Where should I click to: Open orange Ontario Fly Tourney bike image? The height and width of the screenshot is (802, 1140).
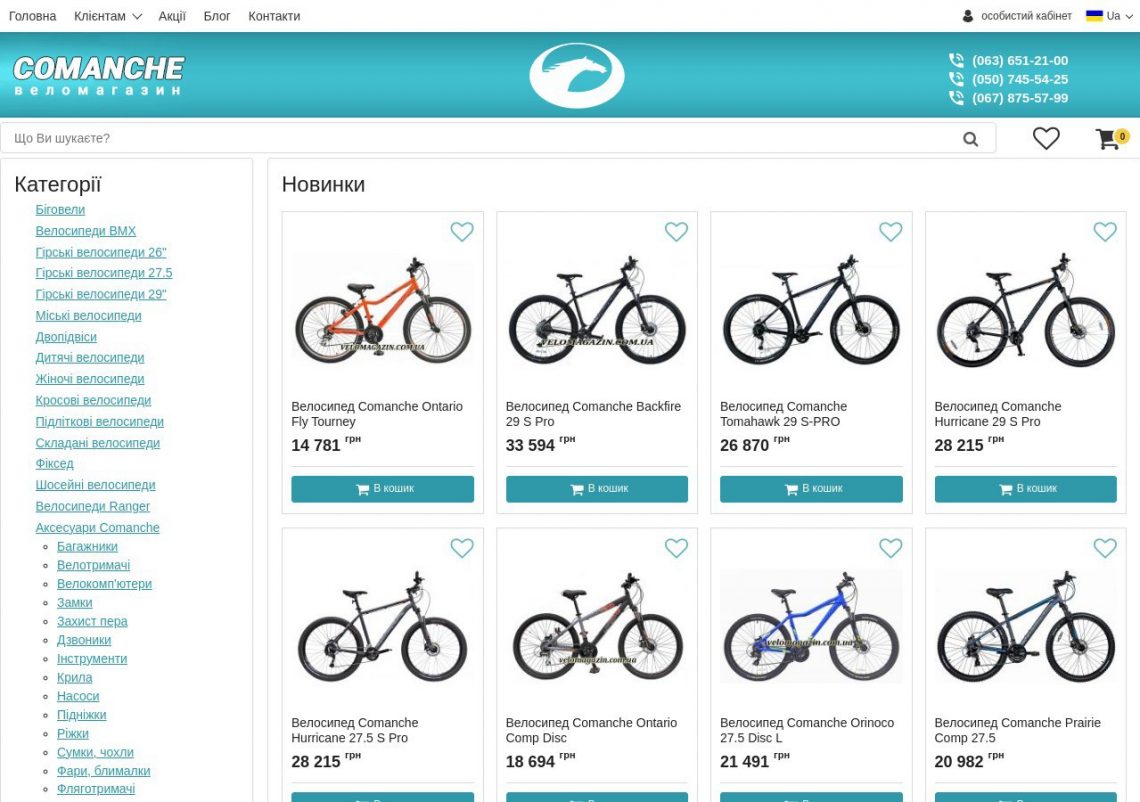(x=382, y=311)
